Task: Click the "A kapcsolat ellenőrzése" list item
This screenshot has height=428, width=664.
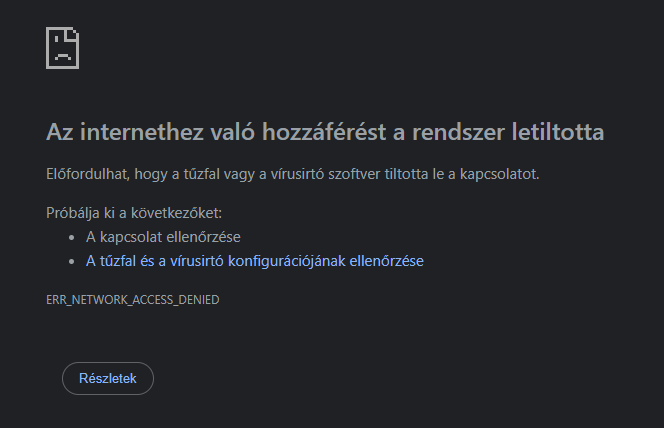Action: coord(163,237)
